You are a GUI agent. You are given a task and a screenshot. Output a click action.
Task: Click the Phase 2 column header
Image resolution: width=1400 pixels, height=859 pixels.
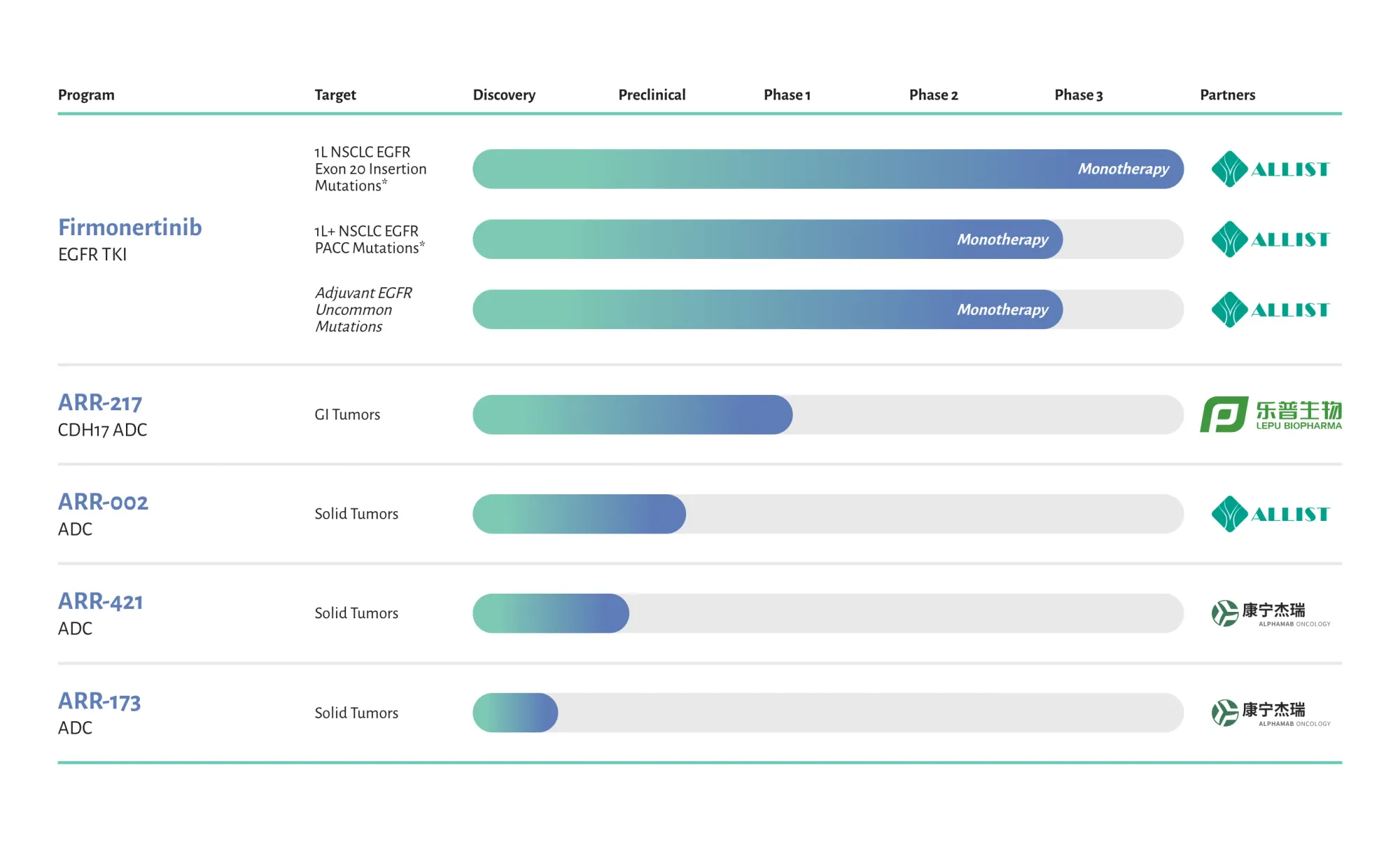click(933, 95)
